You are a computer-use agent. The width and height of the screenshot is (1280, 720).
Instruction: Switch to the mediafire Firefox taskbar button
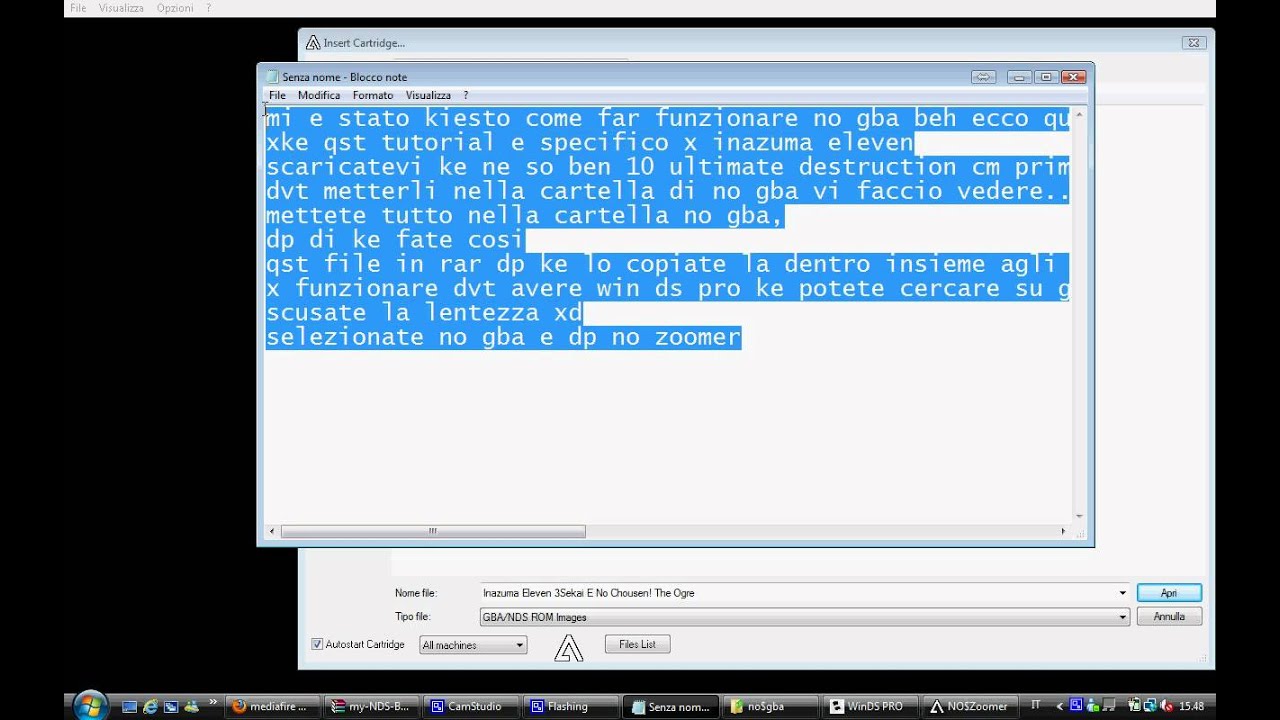pos(270,706)
